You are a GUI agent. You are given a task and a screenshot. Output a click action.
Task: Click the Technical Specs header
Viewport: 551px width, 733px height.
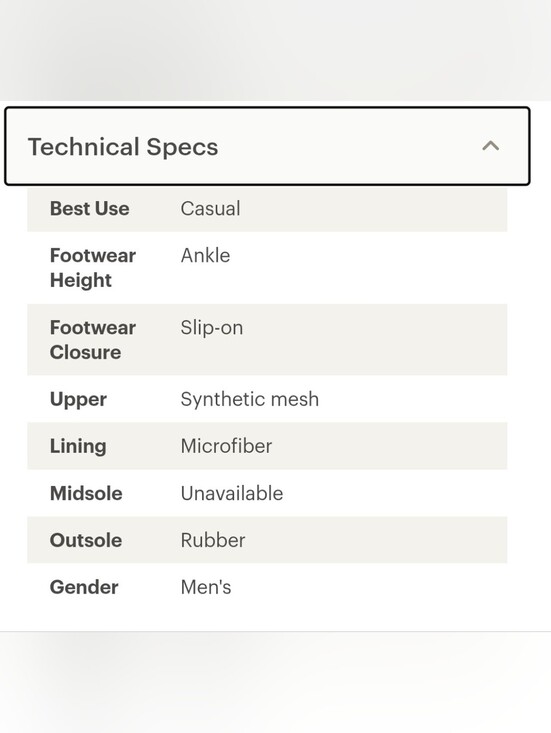coord(267,146)
